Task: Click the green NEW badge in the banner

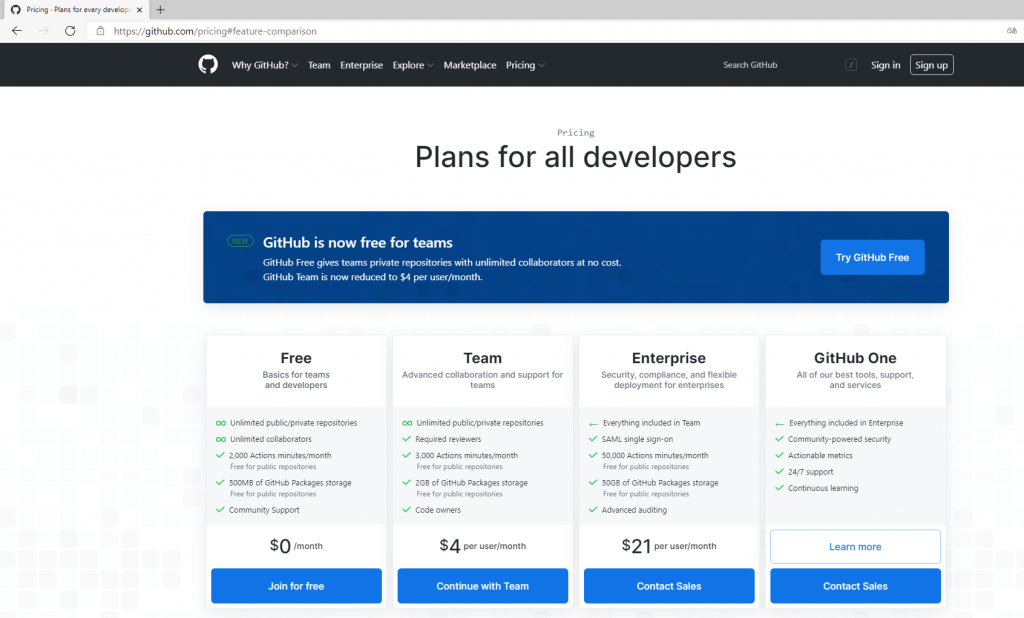Action: (x=240, y=241)
